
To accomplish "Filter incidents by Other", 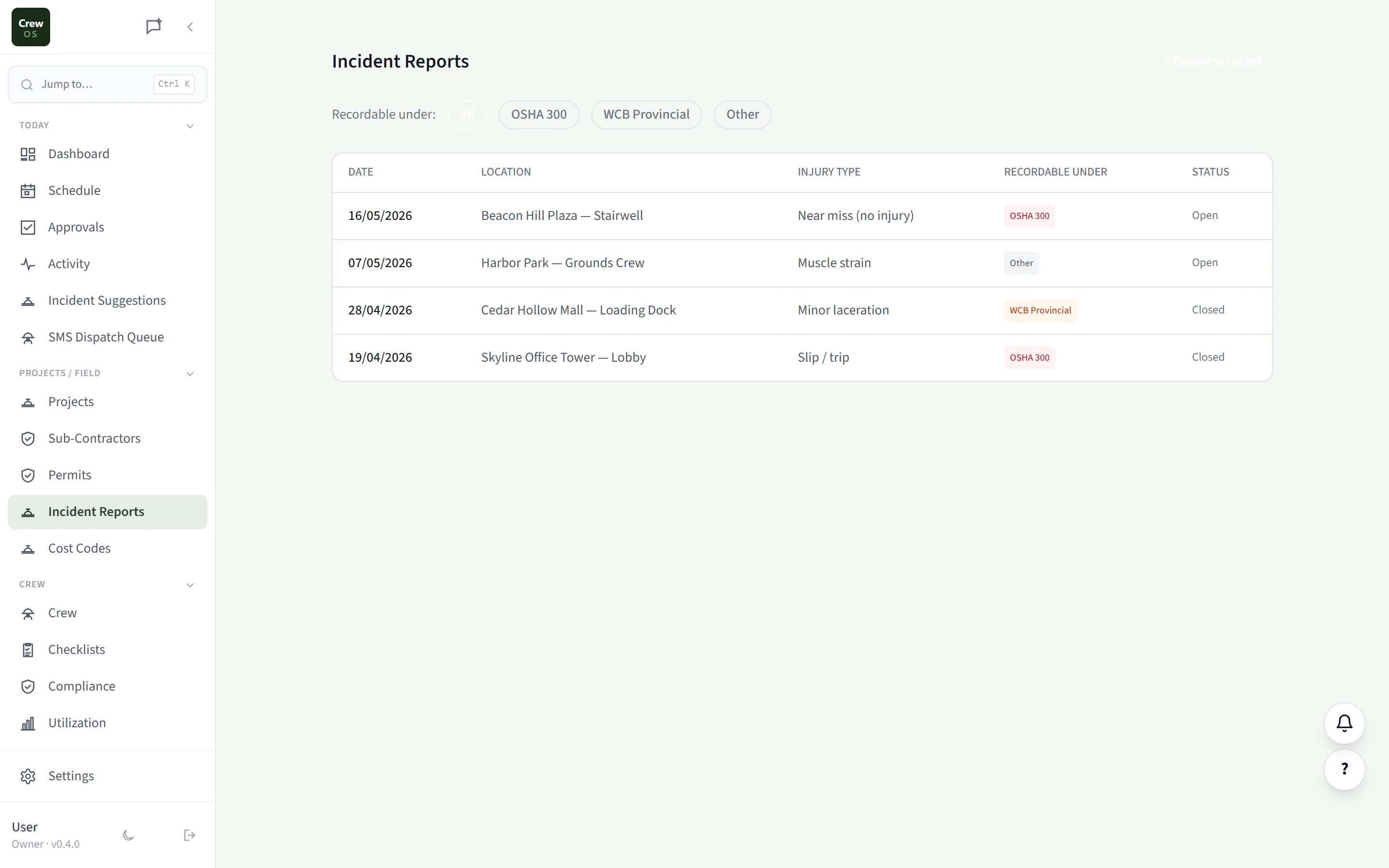I will pyautogui.click(x=743, y=115).
